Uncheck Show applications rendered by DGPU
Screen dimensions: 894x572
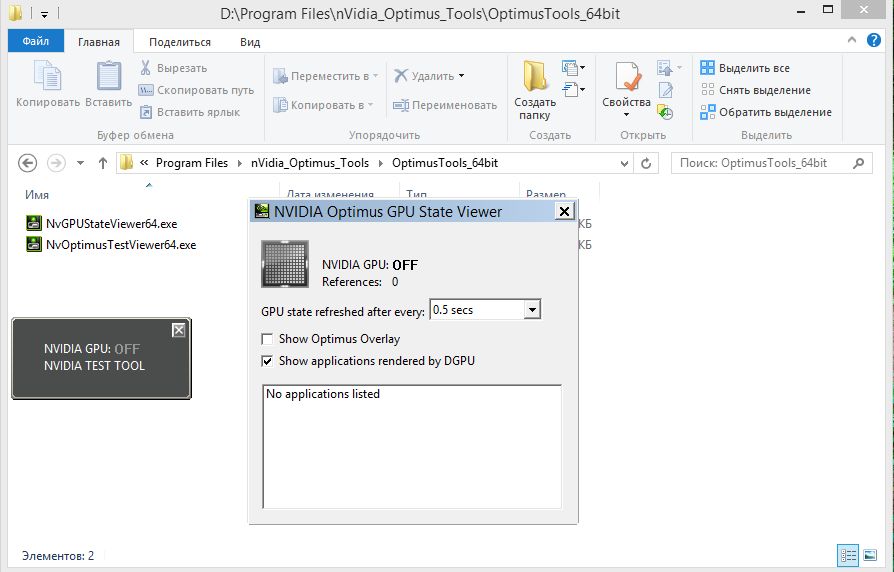pos(267,361)
